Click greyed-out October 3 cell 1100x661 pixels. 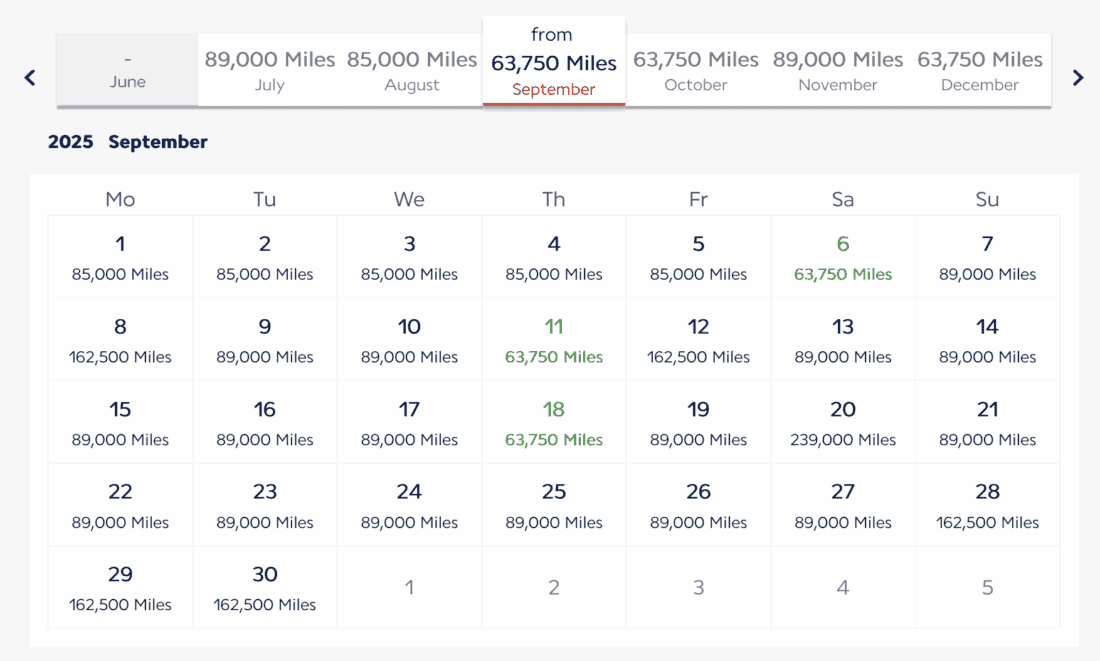pyautogui.click(x=698, y=588)
